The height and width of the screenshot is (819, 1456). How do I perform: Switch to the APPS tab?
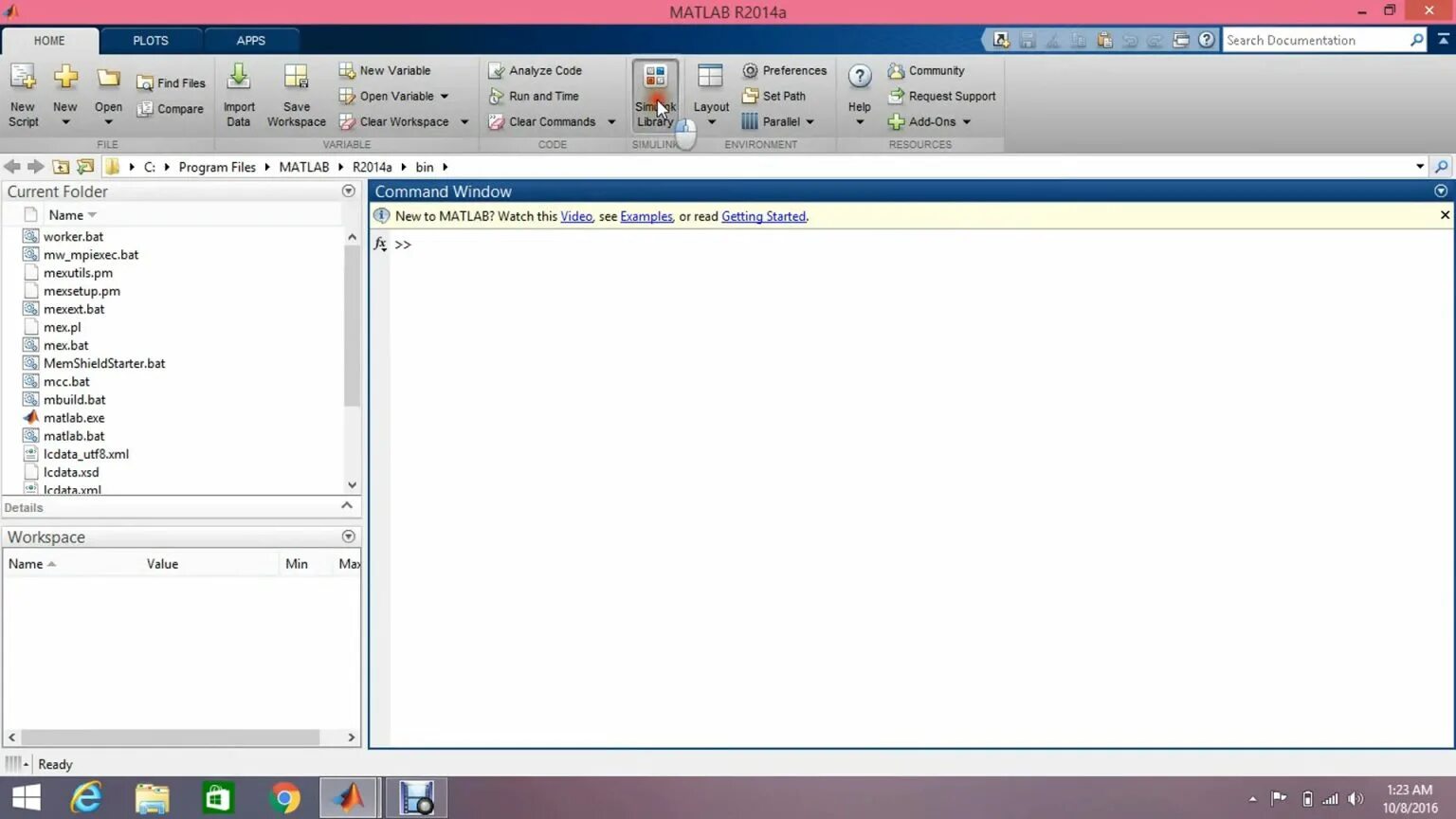click(250, 41)
